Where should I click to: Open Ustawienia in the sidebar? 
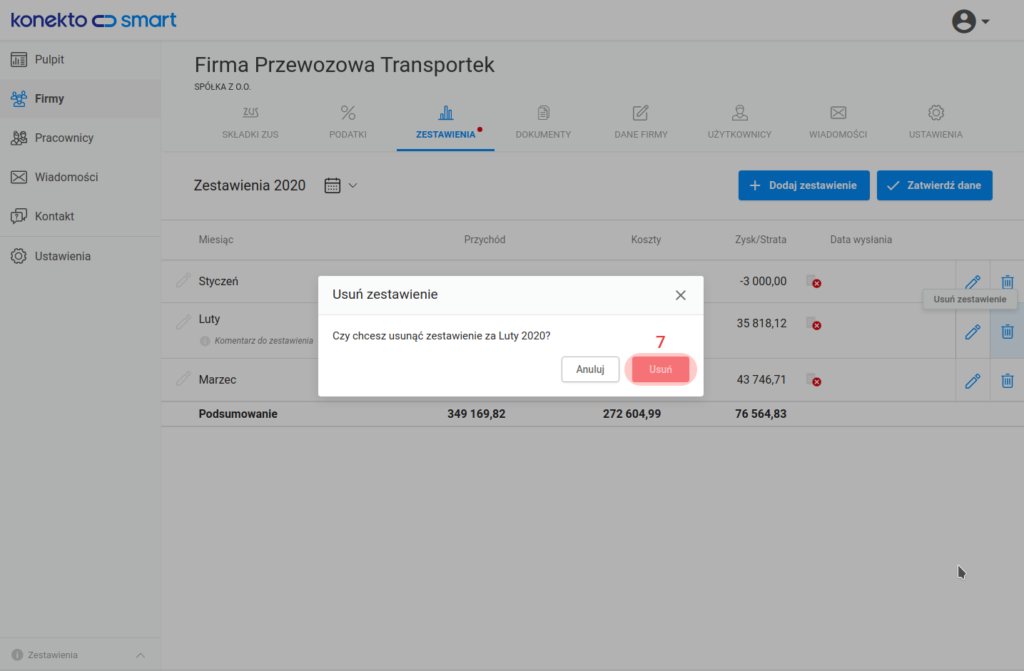(80, 256)
